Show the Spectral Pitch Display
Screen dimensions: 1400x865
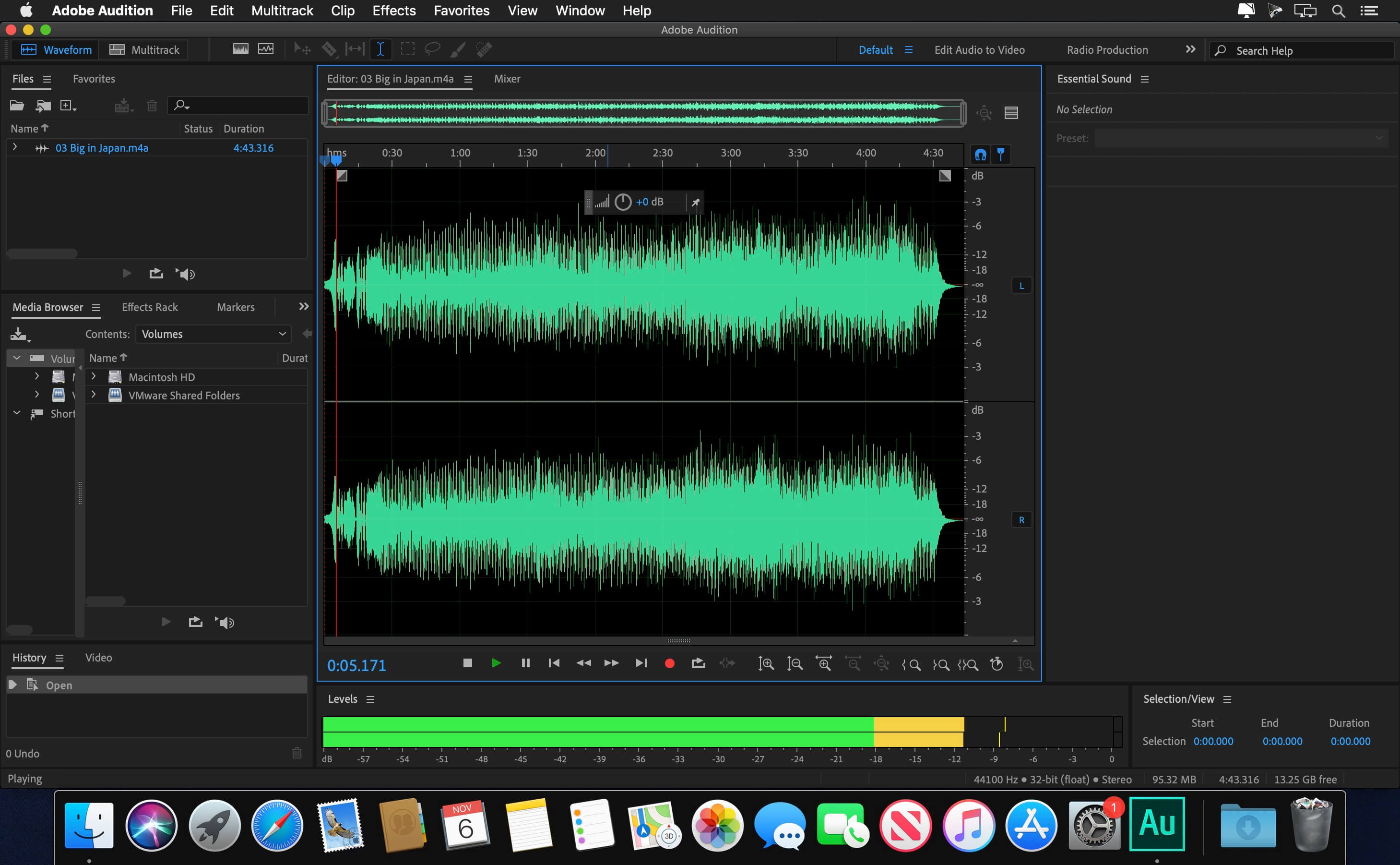tap(266, 49)
